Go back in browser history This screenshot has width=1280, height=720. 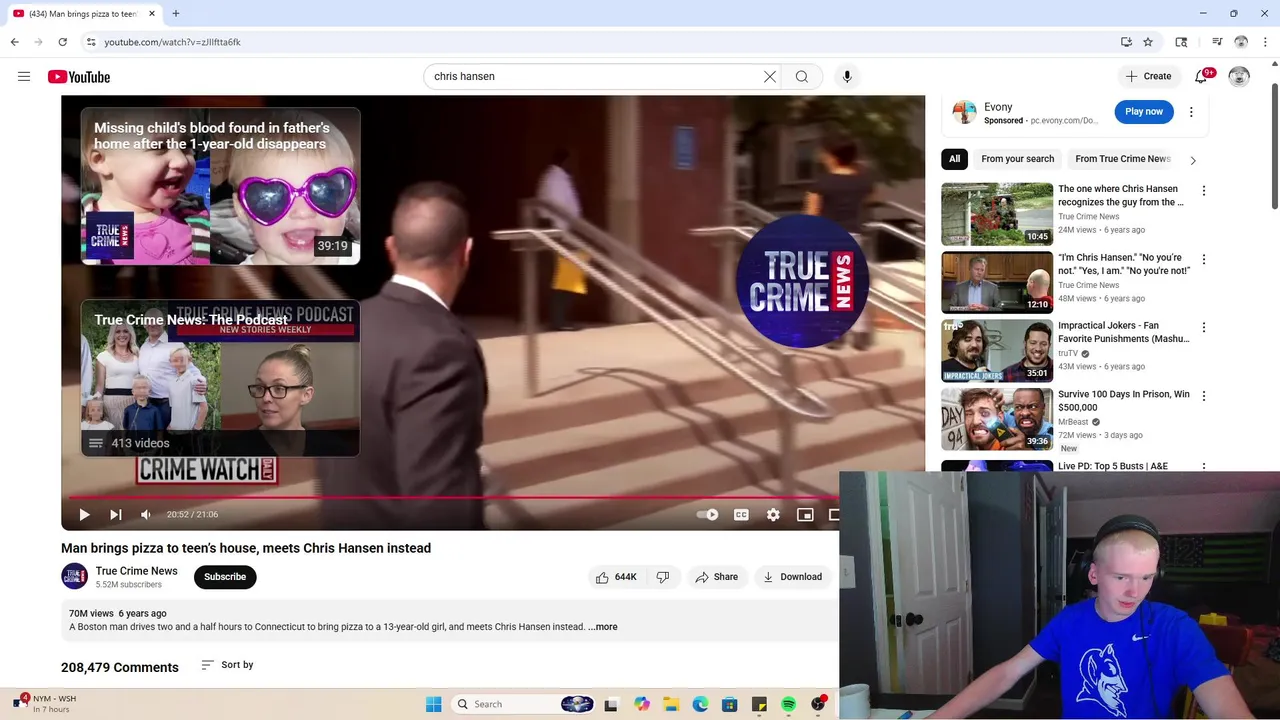pos(14,42)
